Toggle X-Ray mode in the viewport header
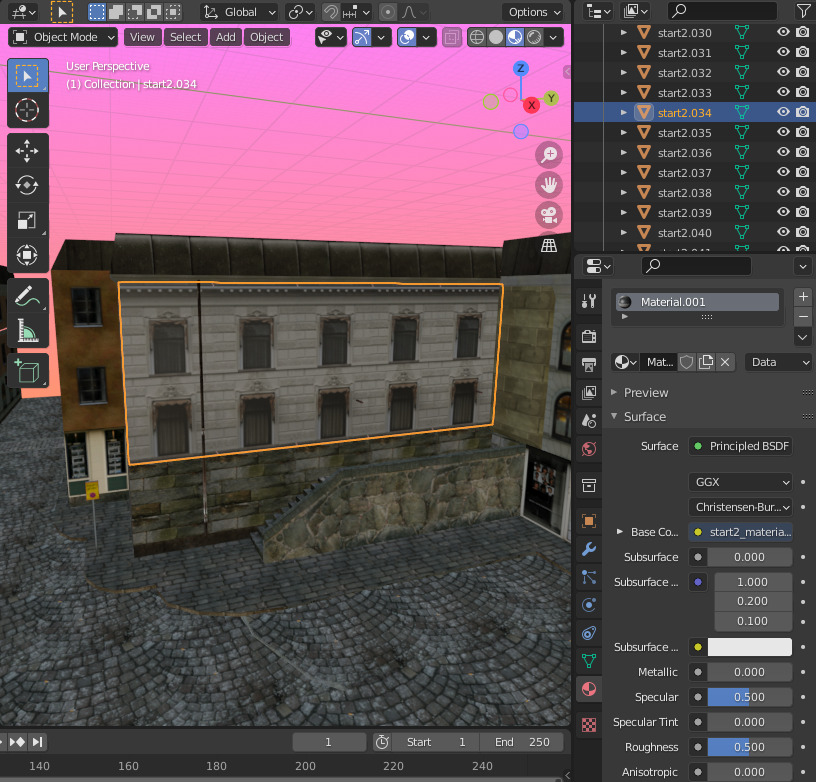 click(452, 36)
